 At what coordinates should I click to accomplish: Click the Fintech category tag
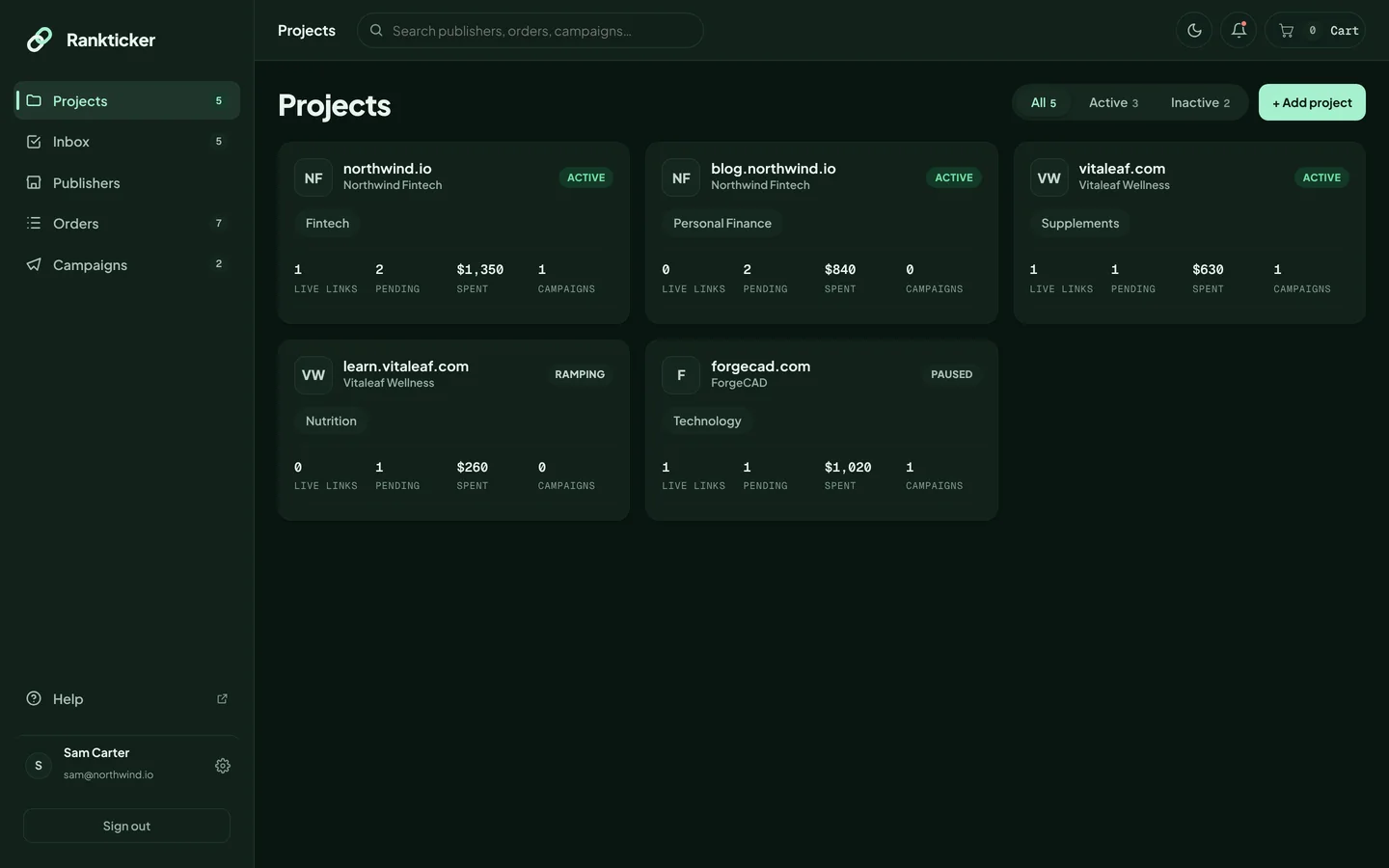pos(327,224)
